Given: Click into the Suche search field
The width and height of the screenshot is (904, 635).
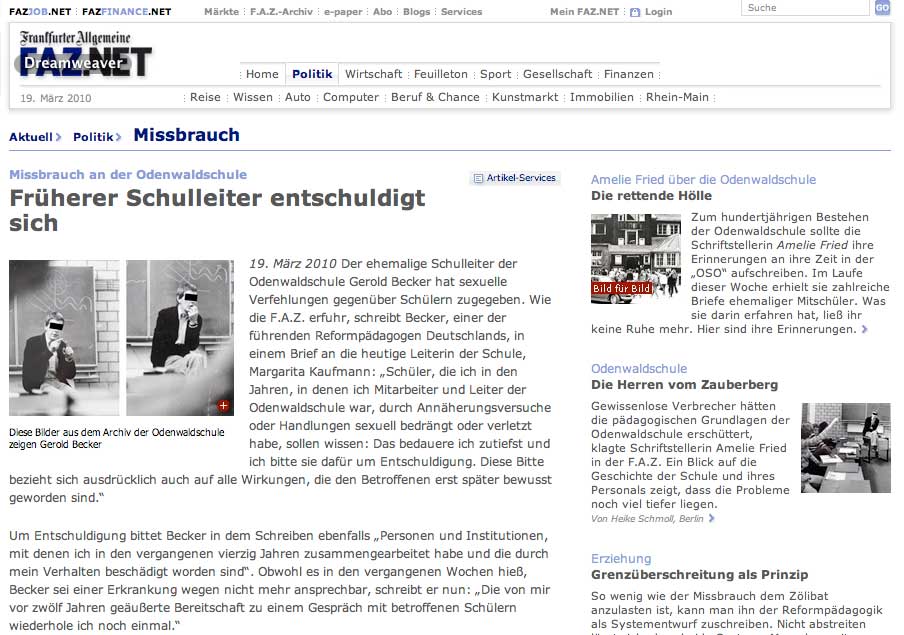Looking at the screenshot, I should click(805, 8).
